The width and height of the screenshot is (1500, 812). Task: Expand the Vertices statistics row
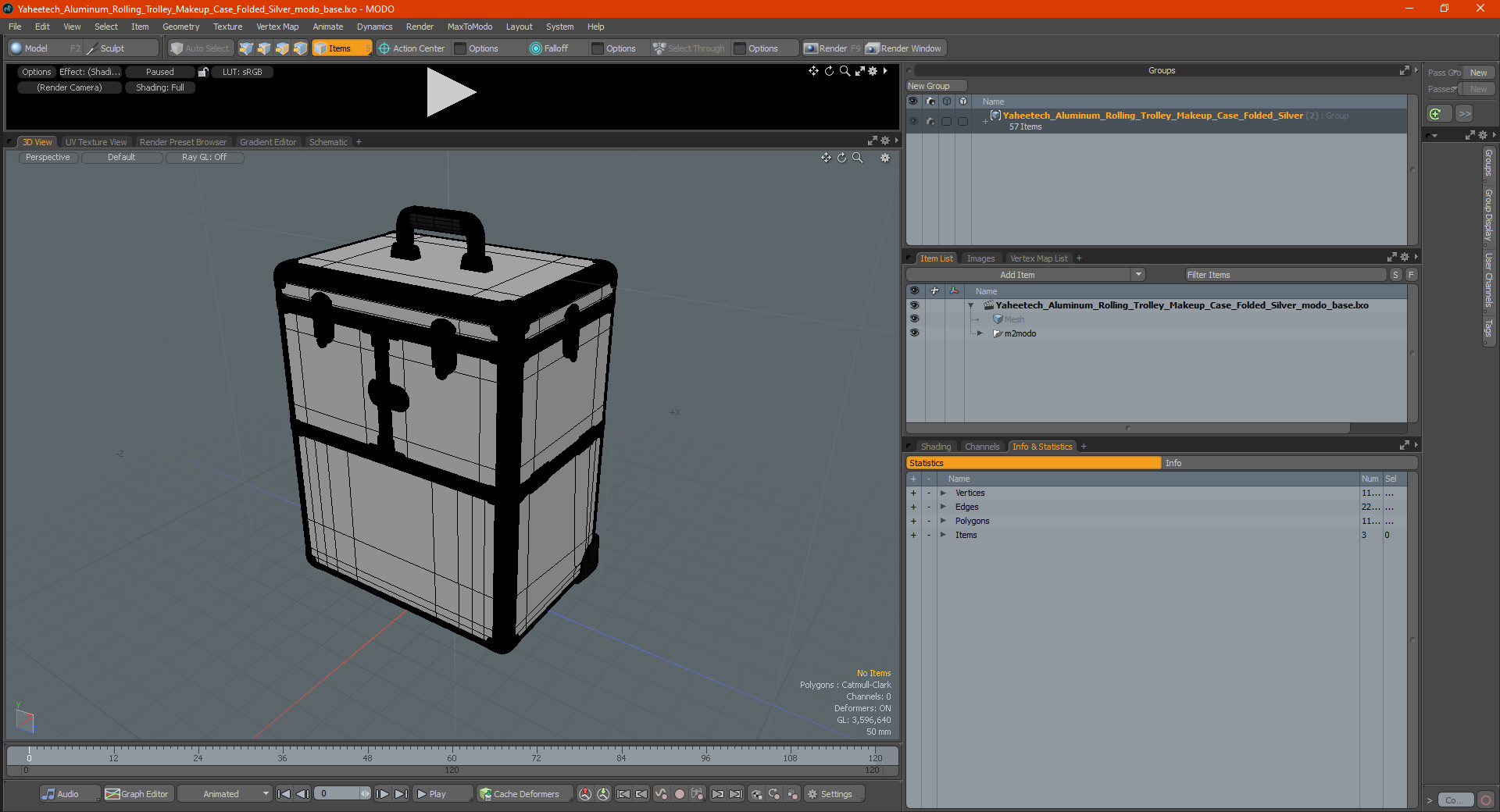(x=943, y=493)
